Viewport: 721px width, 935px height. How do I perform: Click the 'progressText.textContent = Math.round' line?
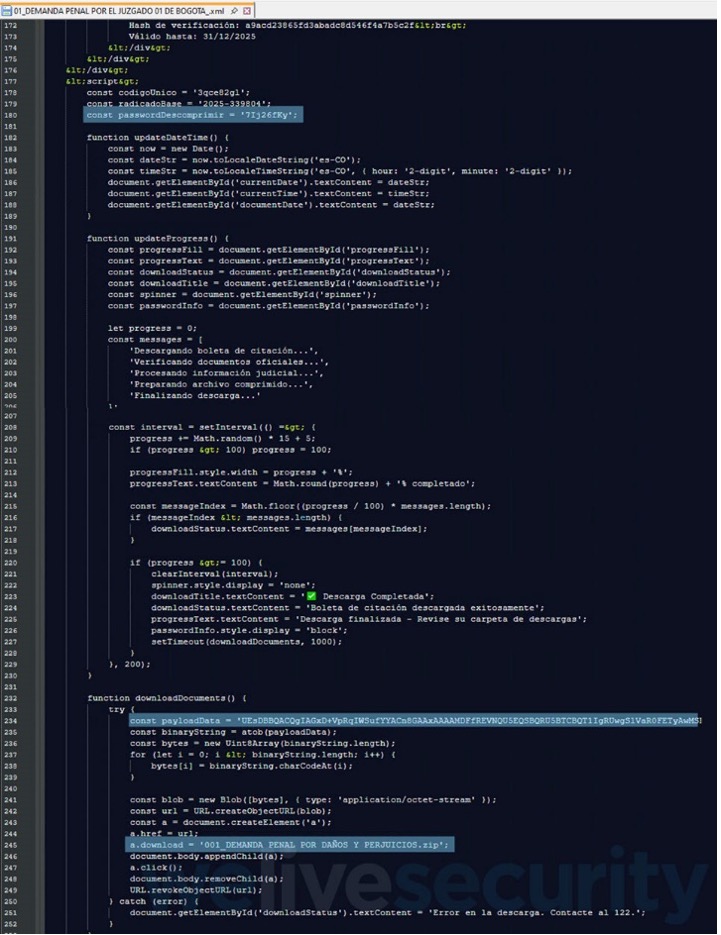point(302,484)
